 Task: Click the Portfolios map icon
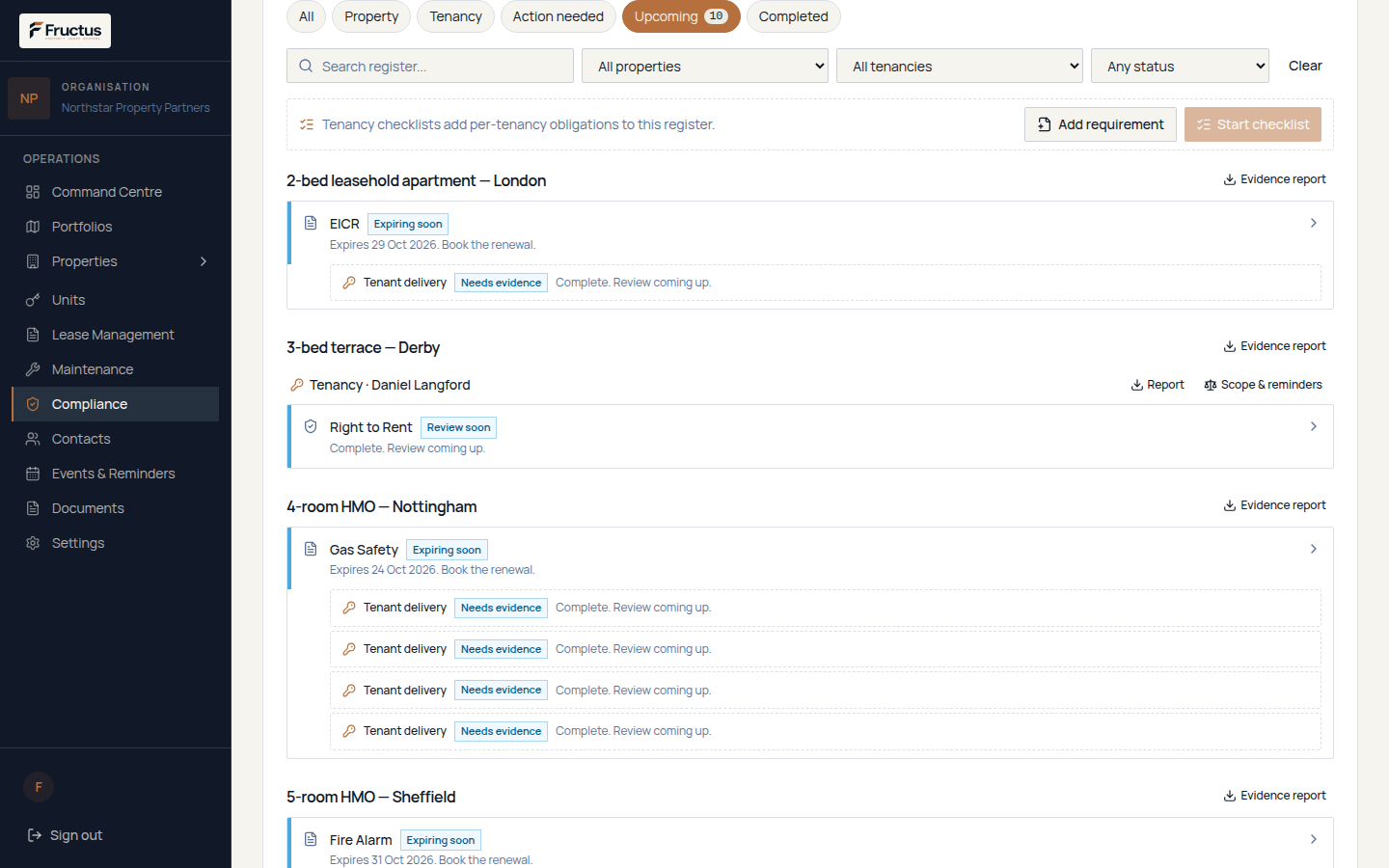pos(33,227)
